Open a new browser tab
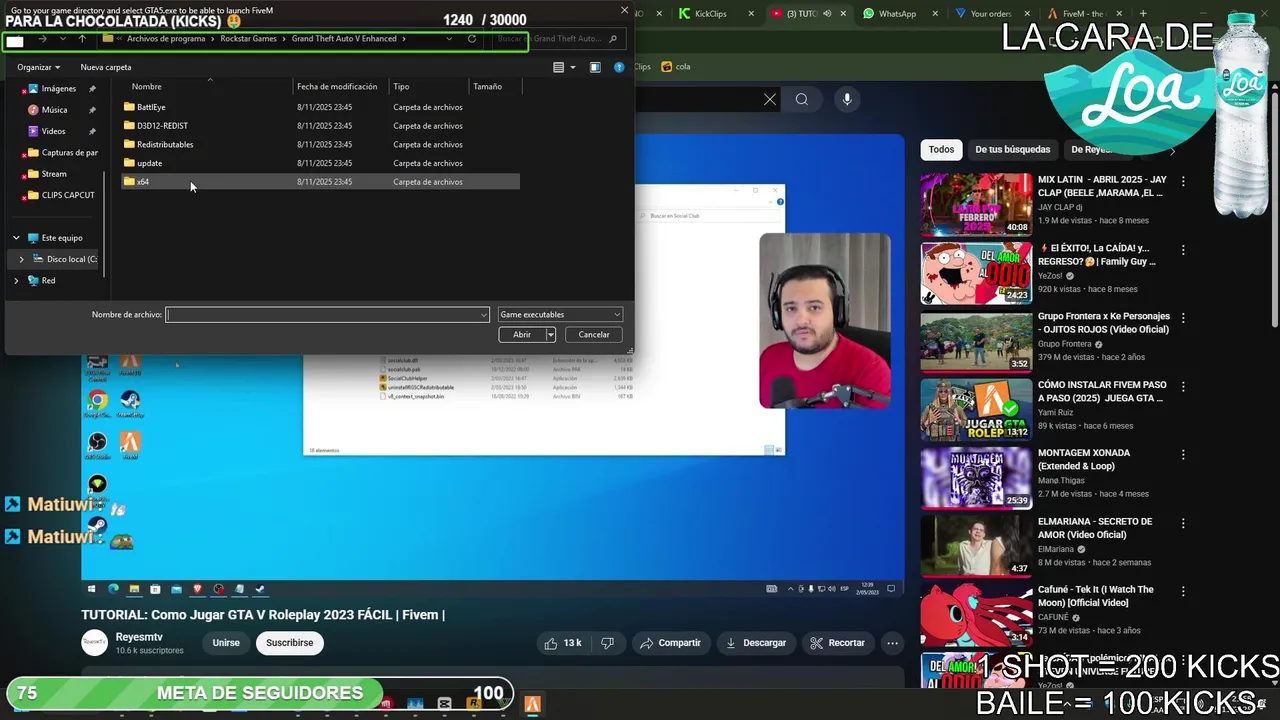1280x720 pixels. [x=1143, y=14]
